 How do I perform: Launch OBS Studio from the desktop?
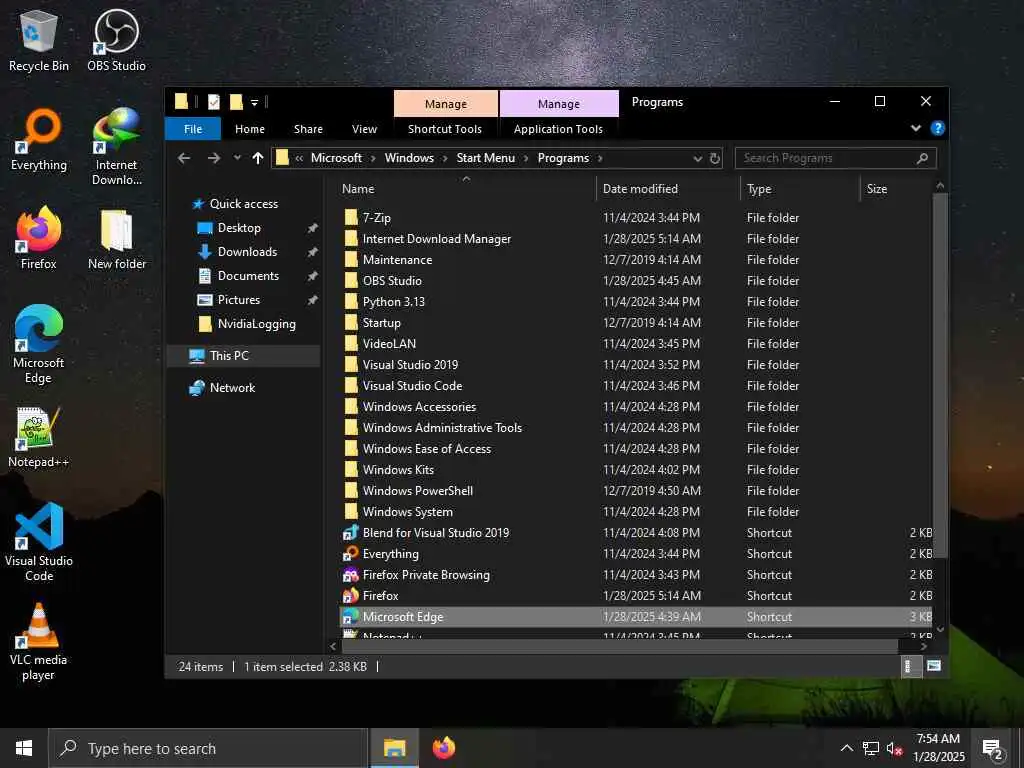pos(116,40)
